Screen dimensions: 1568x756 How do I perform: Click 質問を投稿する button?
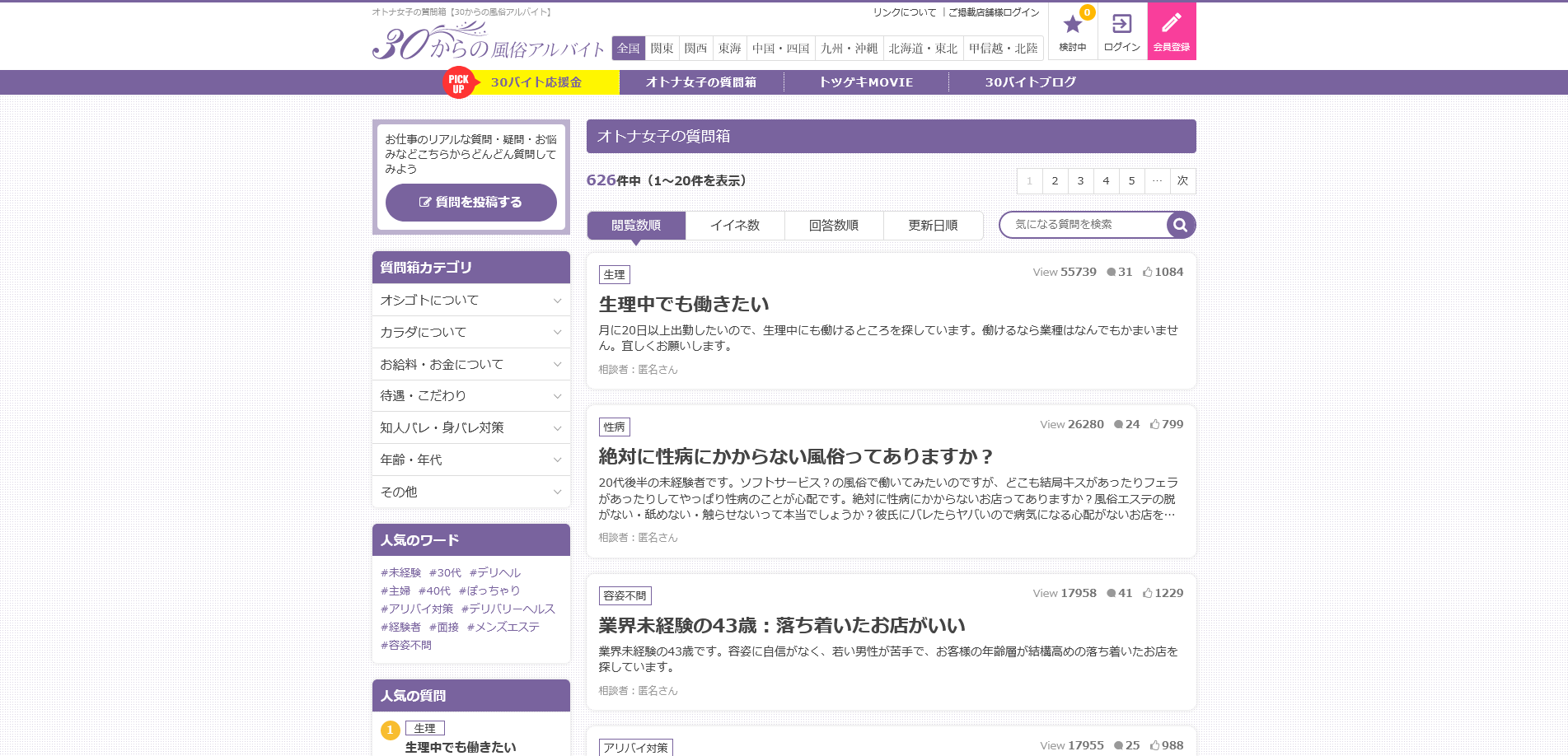pyautogui.click(x=470, y=203)
